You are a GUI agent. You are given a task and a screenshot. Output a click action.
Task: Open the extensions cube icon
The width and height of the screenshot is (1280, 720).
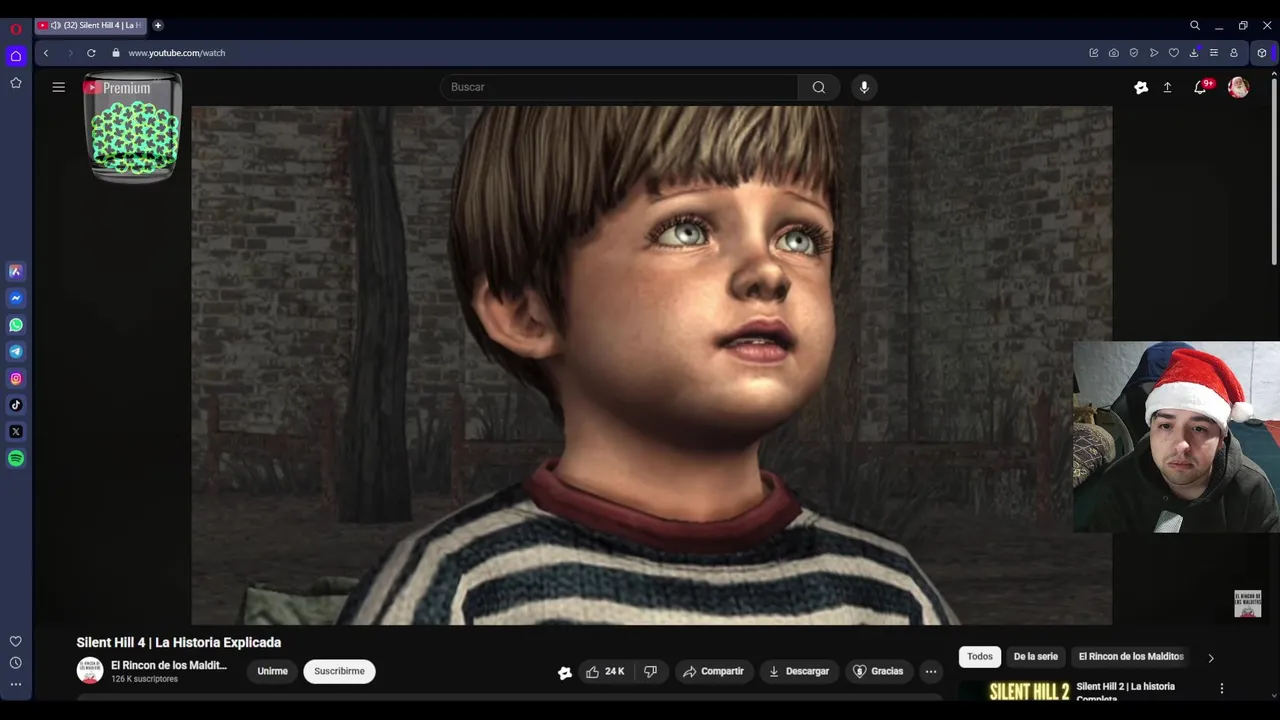click(1262, 53)
